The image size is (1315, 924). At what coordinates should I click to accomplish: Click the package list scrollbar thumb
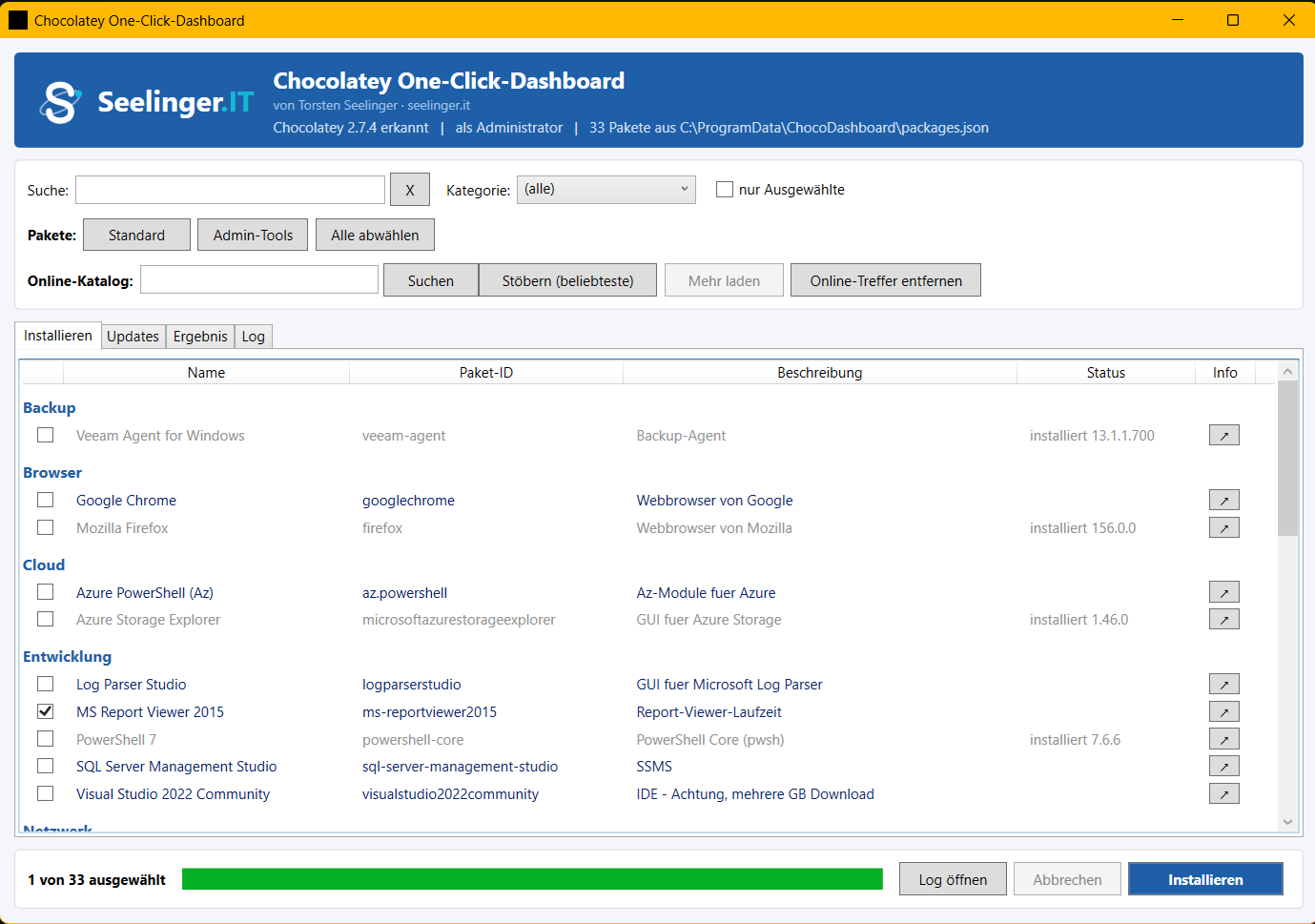pos(1287,459)
